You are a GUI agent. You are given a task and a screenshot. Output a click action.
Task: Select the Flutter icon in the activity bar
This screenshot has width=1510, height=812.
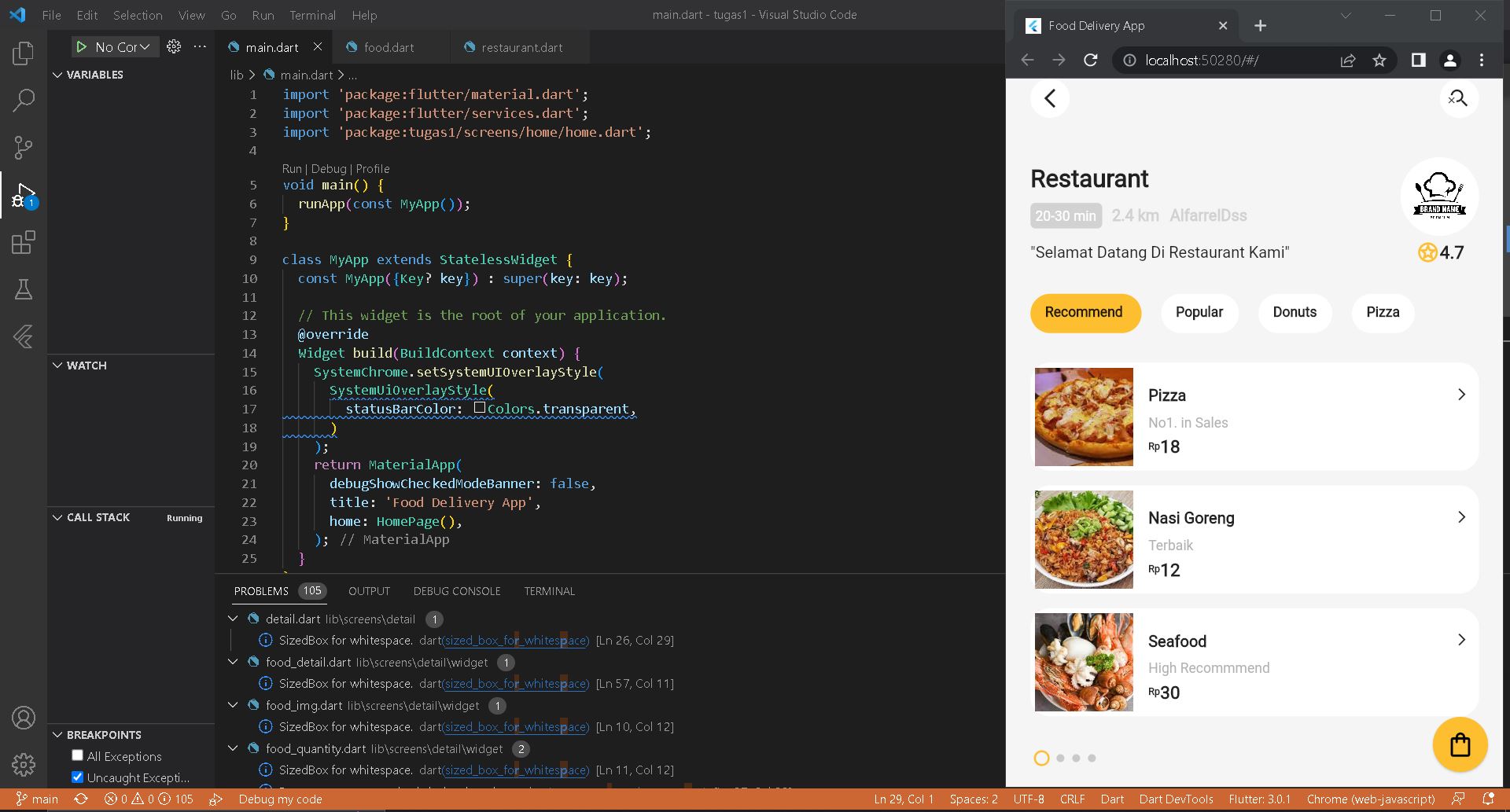click(x=24, y=336)
